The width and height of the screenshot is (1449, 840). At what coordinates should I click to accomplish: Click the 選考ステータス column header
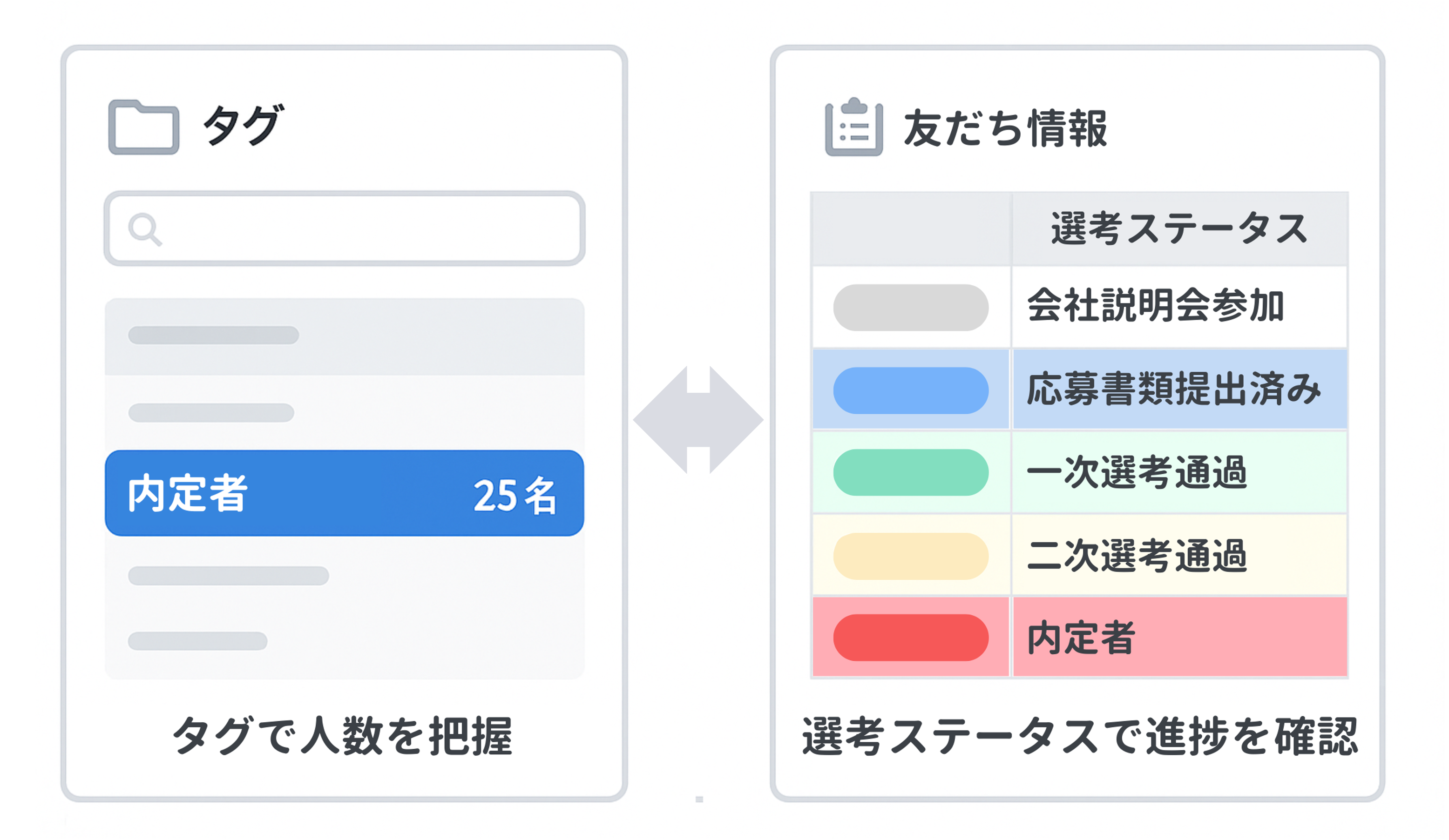[1179, 228]
